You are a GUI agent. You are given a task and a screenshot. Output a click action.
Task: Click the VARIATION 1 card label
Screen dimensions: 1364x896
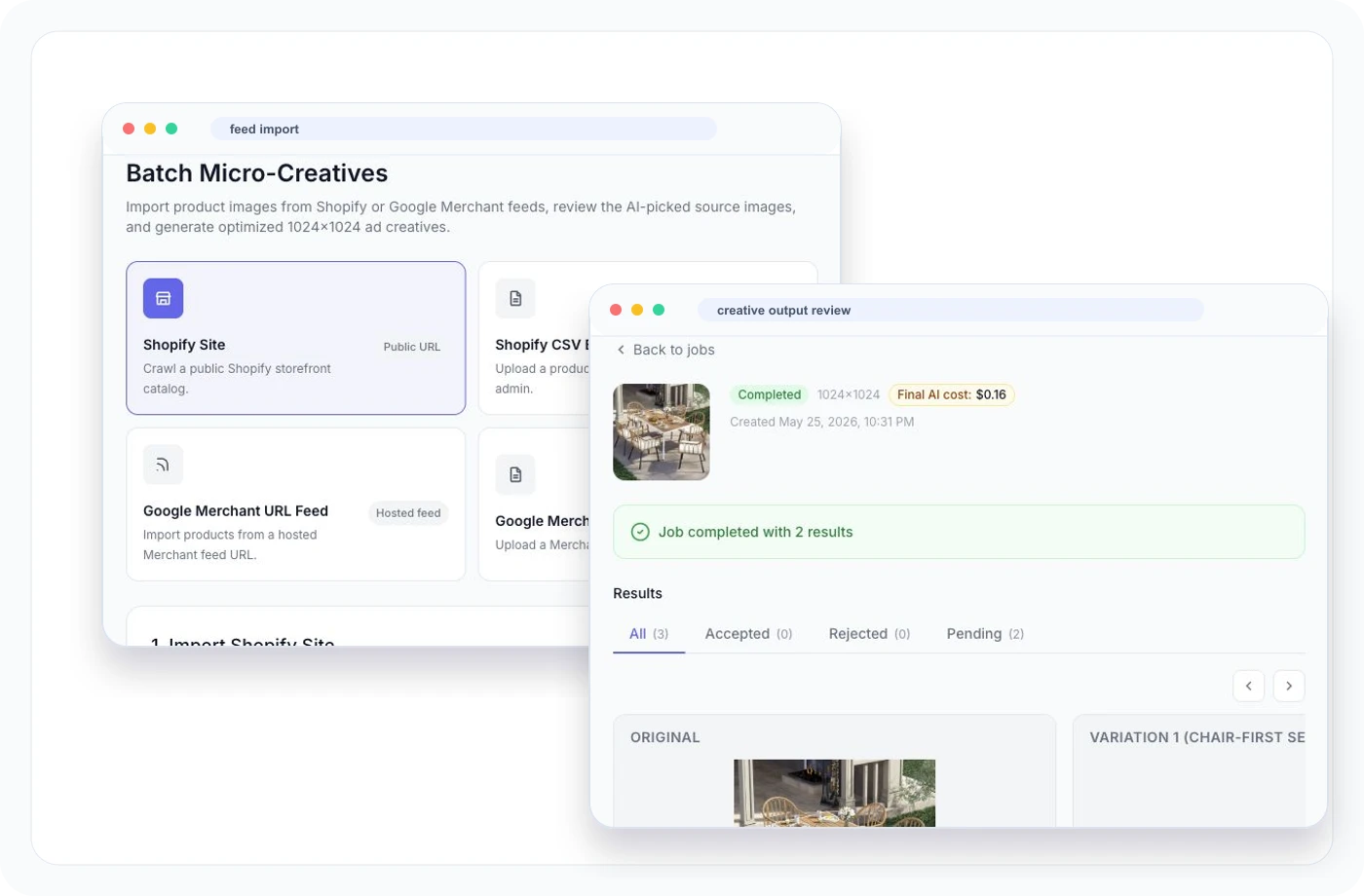point(1197,737)
